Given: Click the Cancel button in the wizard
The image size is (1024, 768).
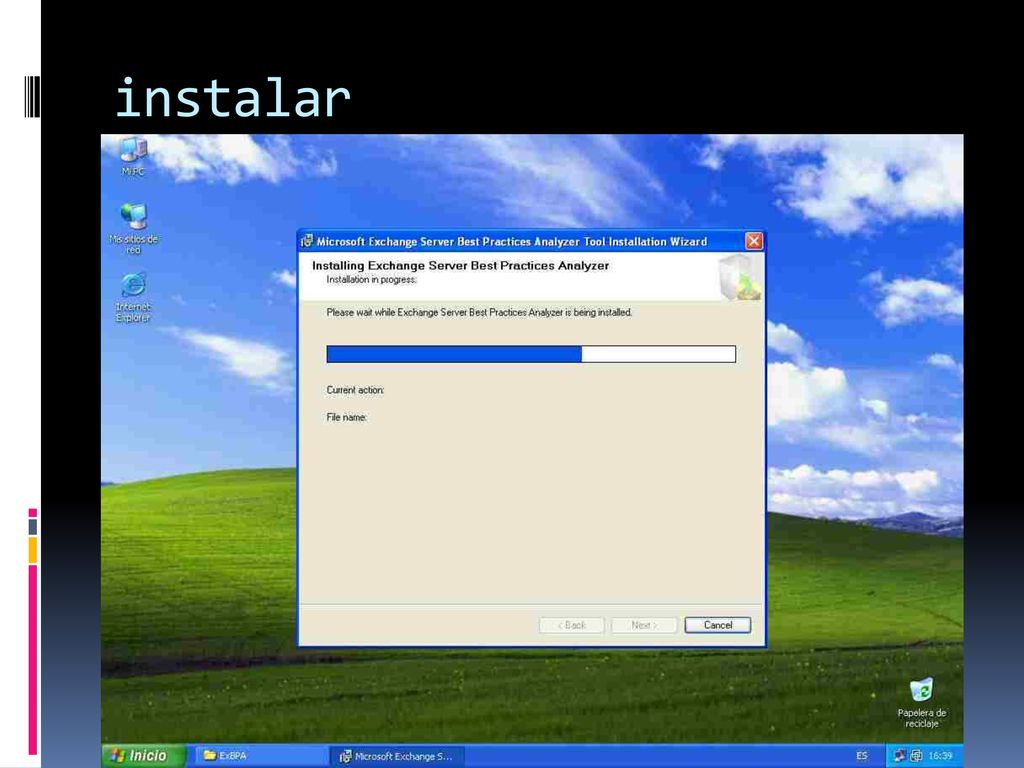Looking at the screenshot, I should coord(718,625).
